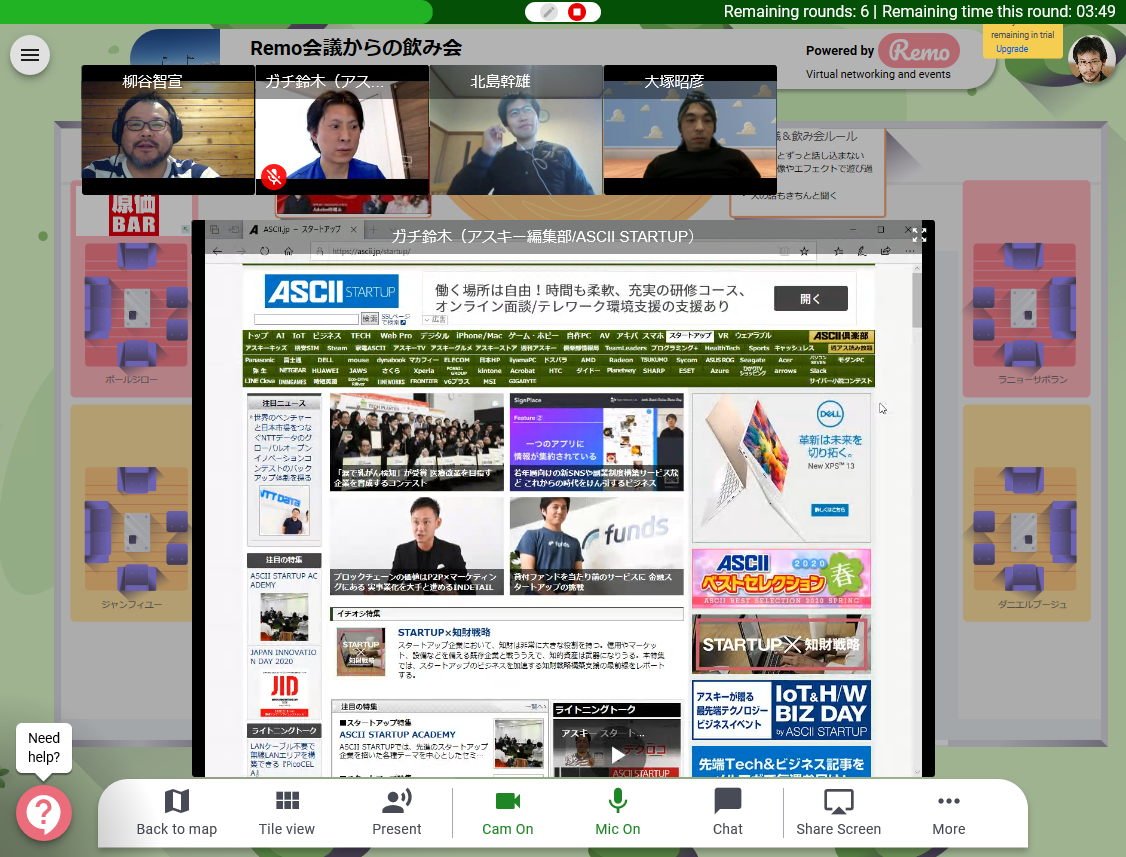This screenshot has height=857, width=1126.
Task: Click TECH in ASCII navigation menu
Action: coord(360,335)
